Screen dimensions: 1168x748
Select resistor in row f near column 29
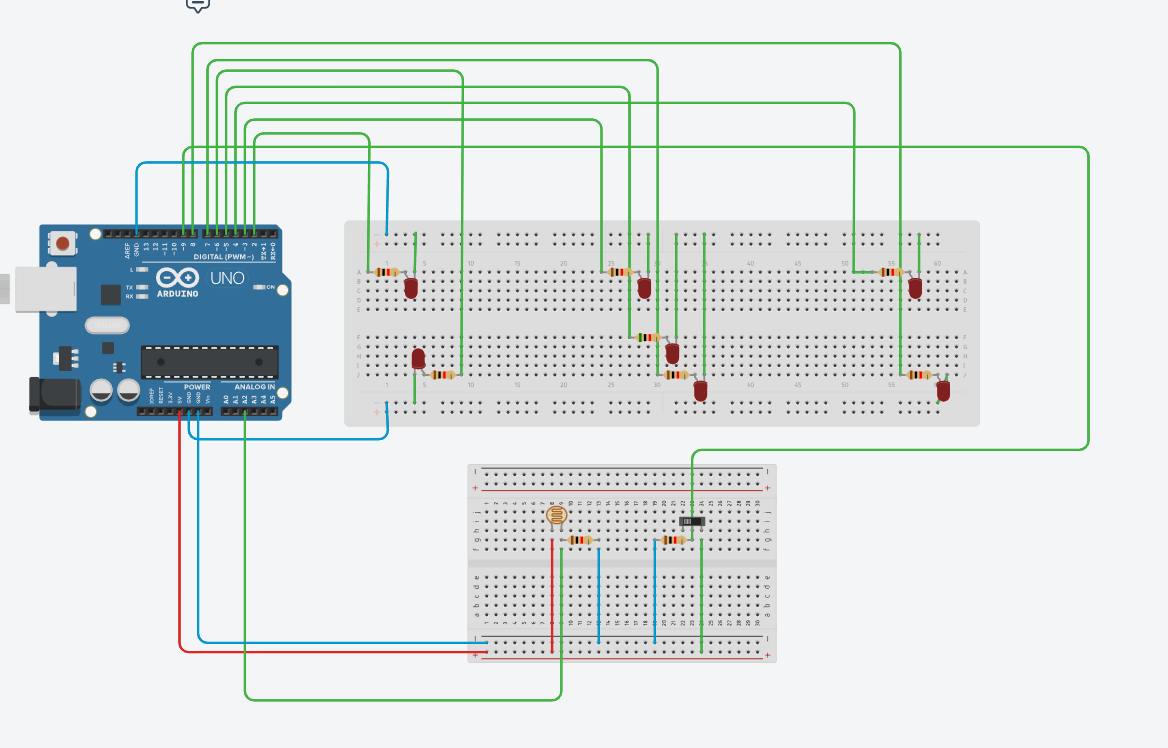(648, 337)
